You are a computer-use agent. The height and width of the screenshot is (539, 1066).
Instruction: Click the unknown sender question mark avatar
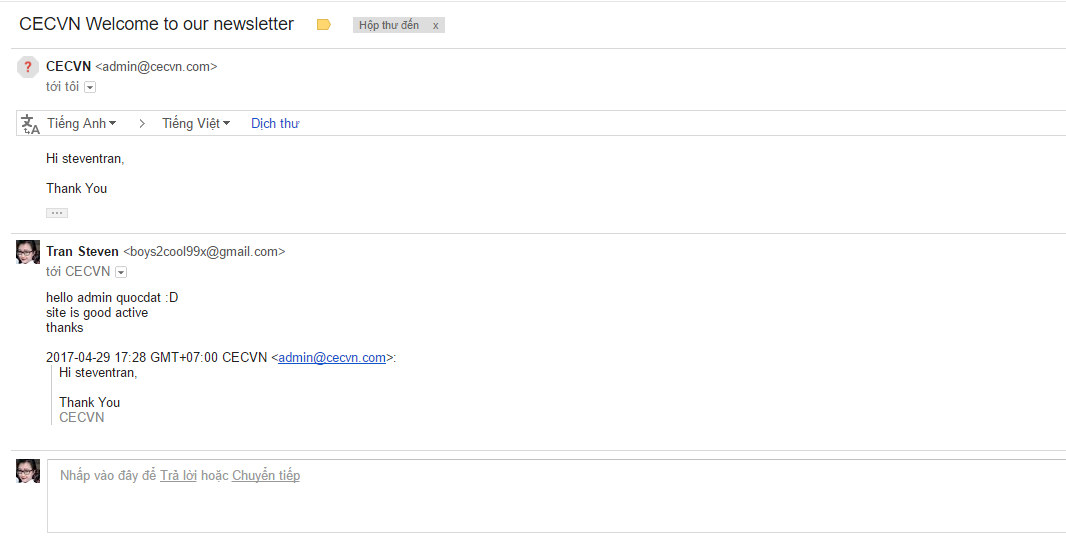click(x=28, y=67)
